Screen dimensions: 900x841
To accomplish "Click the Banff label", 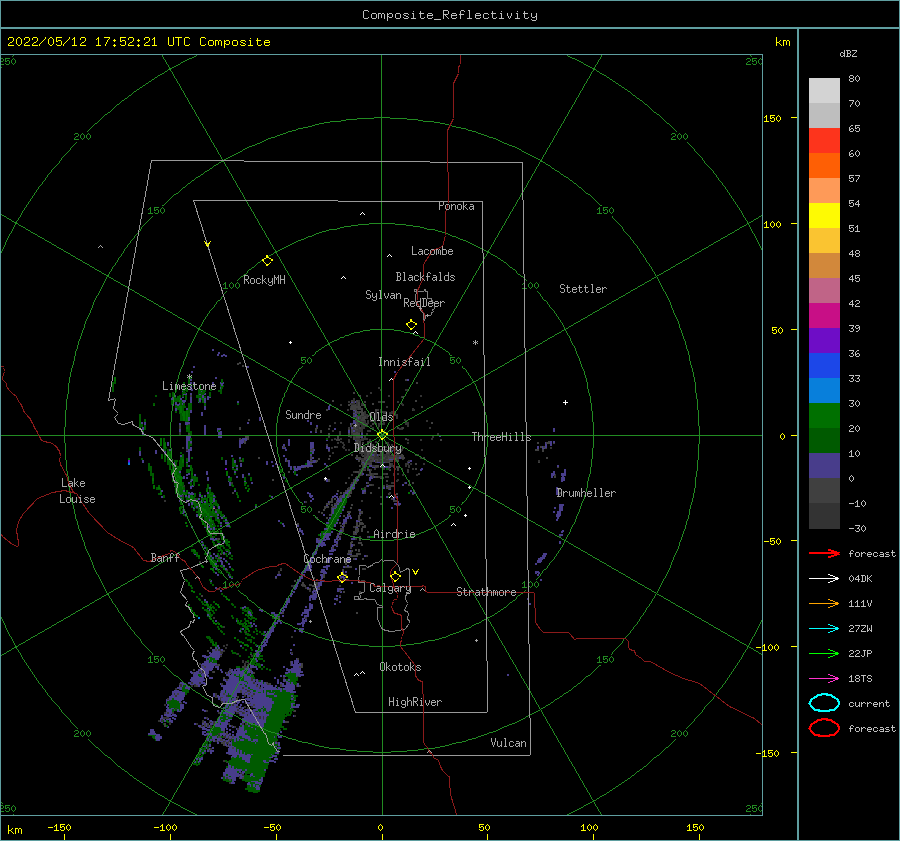I will [165, 557].
